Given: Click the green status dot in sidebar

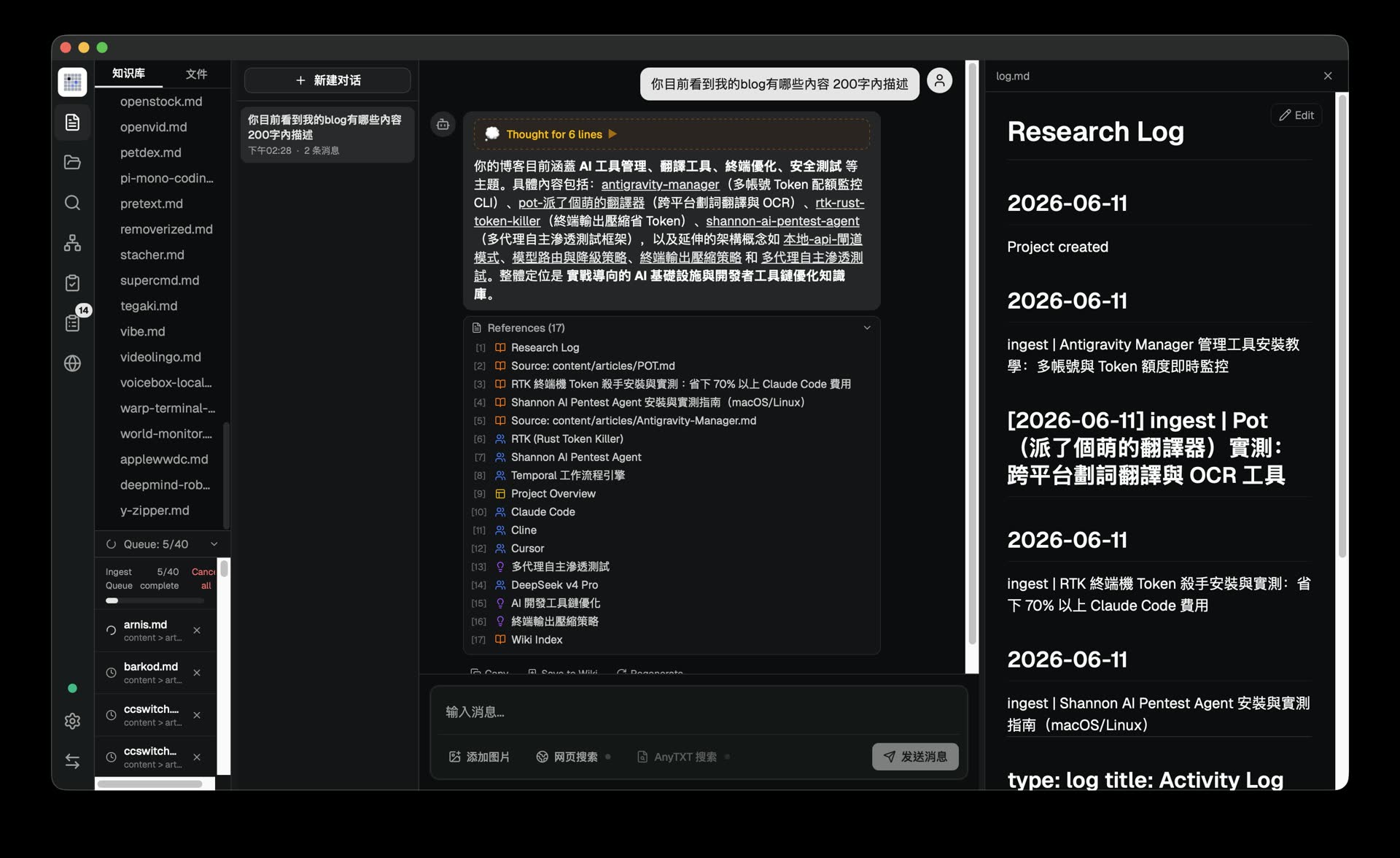Looking at the screenshot, I should [72, 688].
